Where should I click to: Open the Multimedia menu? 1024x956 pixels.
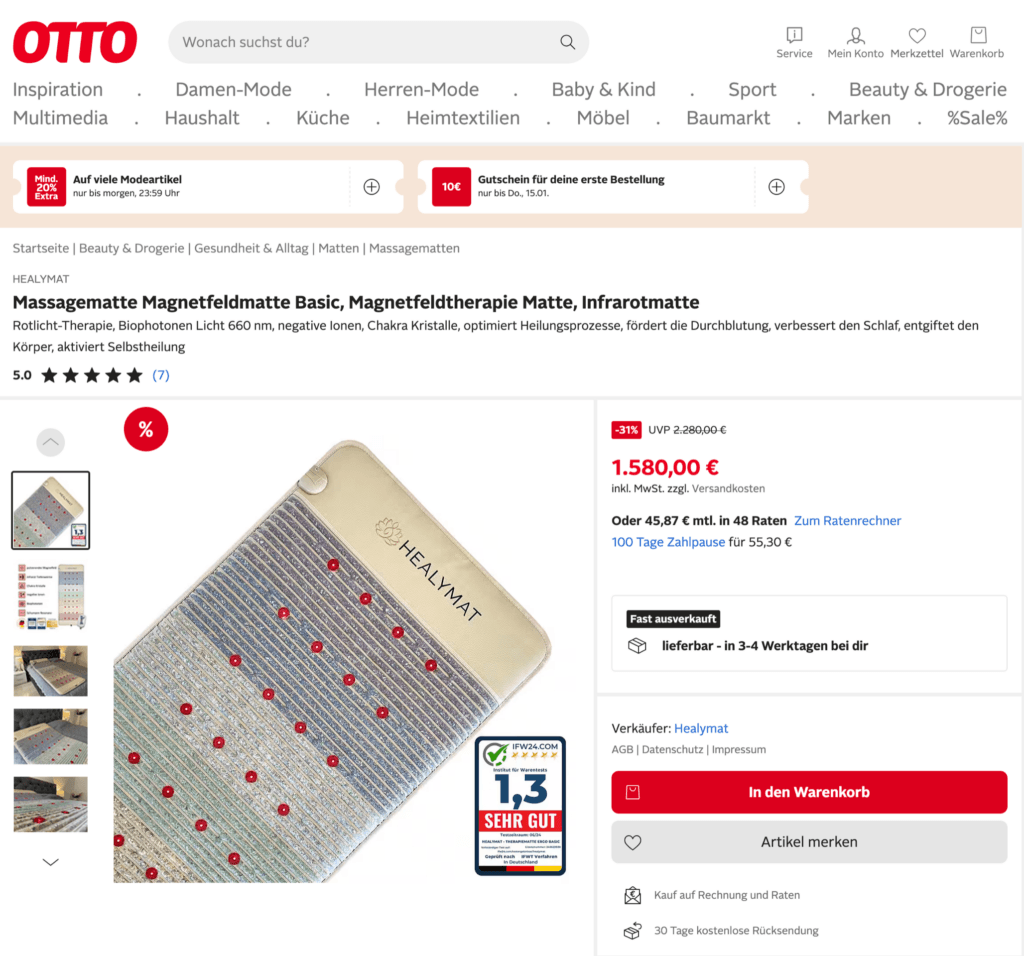click(60, 118)
